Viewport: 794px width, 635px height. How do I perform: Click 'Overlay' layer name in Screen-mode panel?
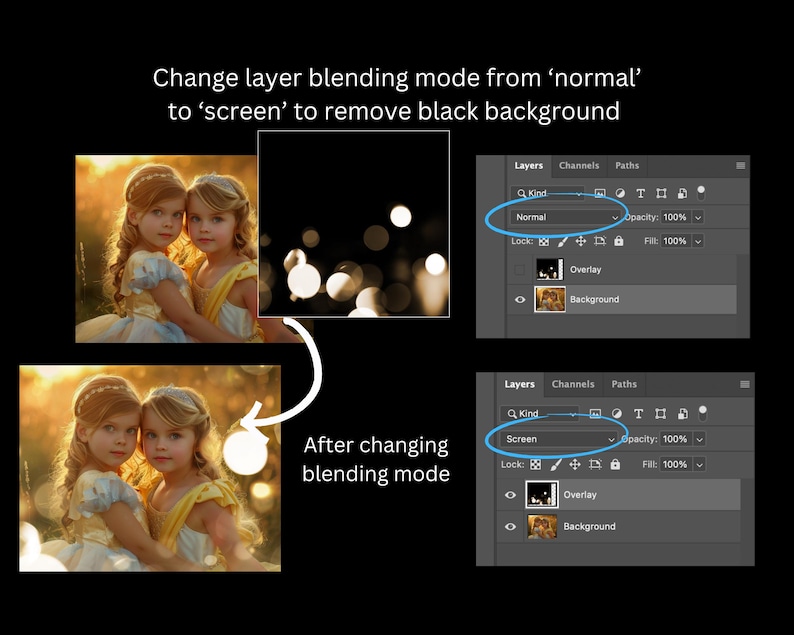pyautogui.click(x=580, y=495)
